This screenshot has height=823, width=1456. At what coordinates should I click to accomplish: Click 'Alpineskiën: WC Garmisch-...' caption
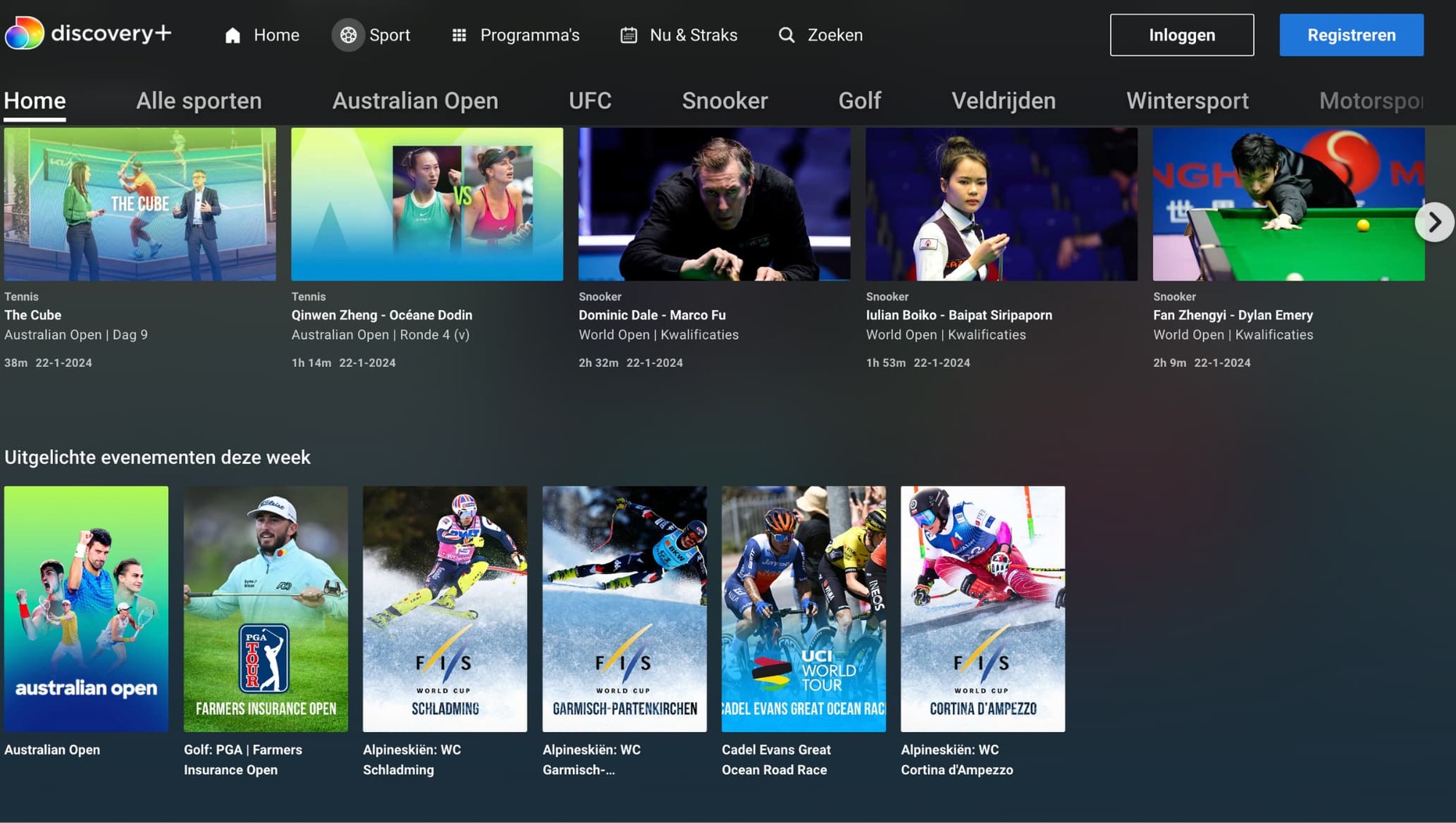[591, 760]
